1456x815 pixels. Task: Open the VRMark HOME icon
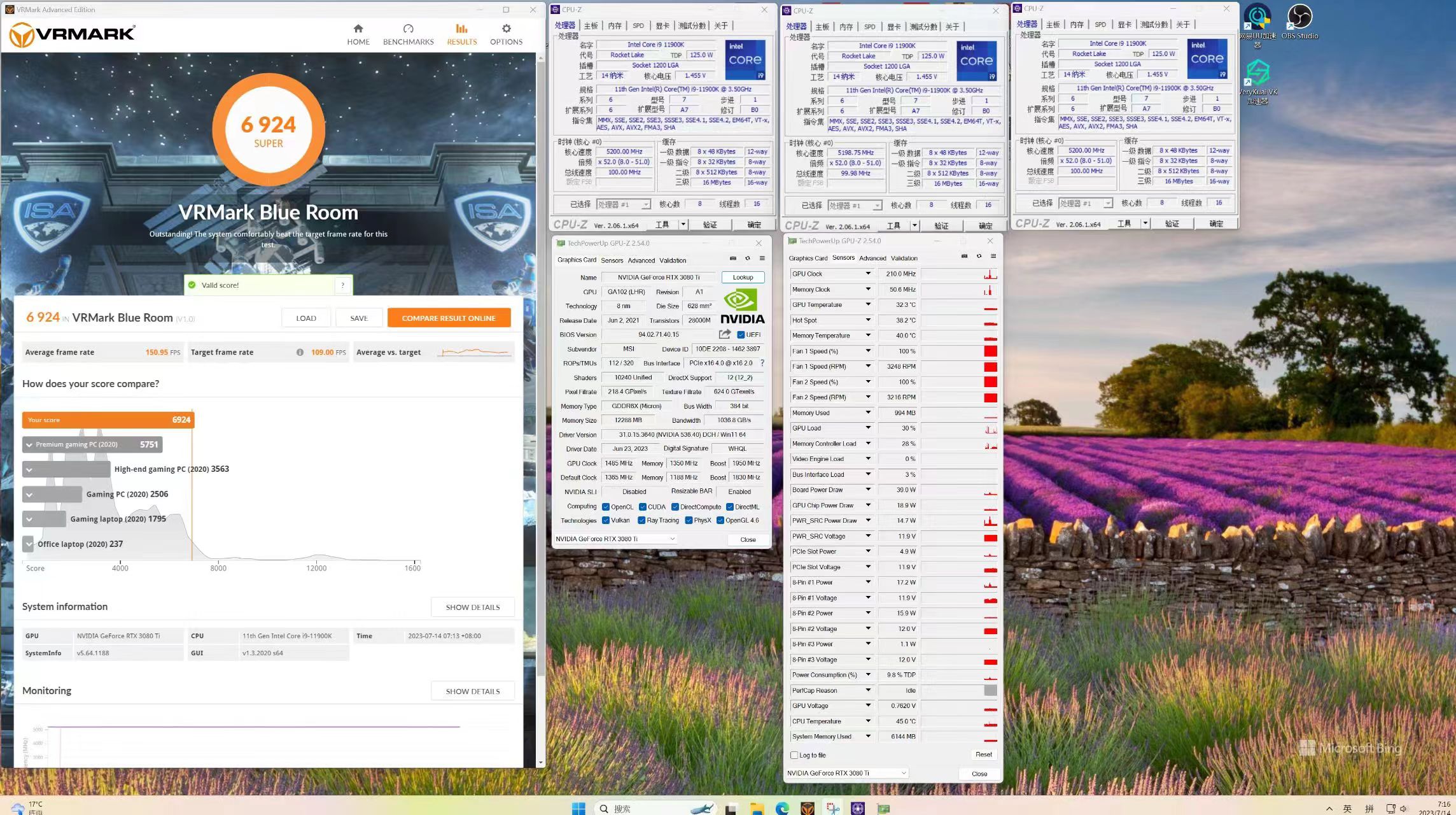pos(358,29)
